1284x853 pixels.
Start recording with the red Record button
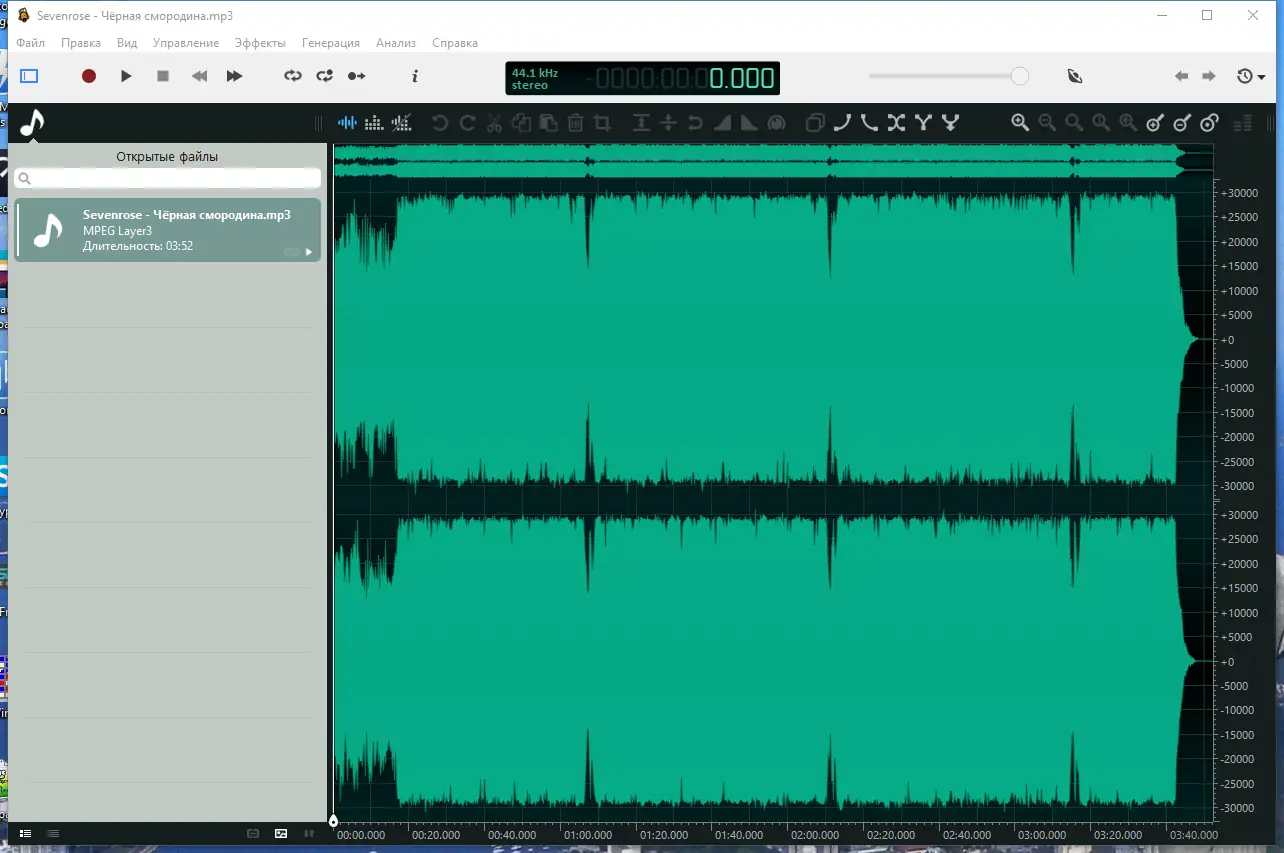coord(89,76)
